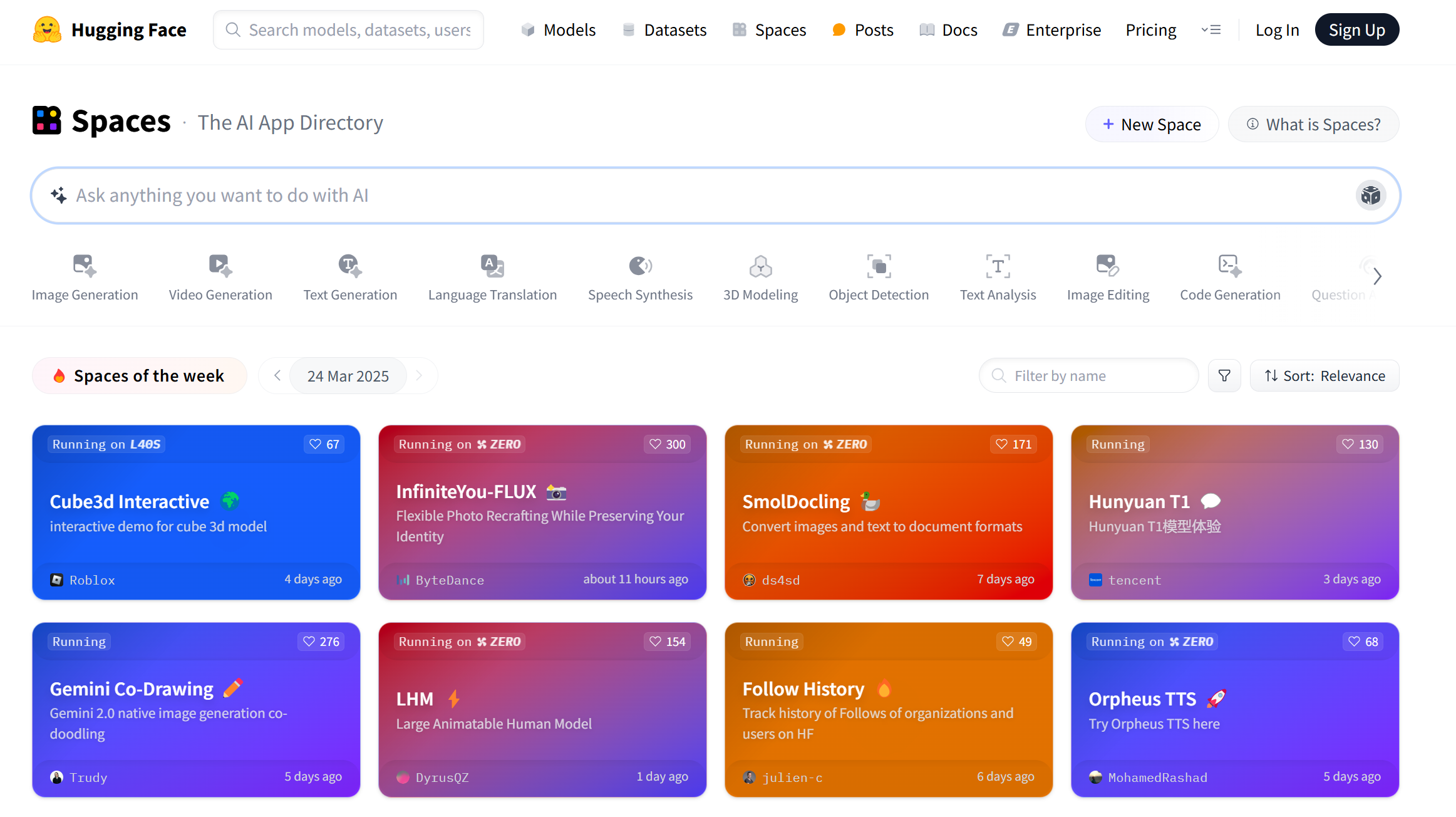This screenshot has width=1456, height=817.
Task: Click the New Space button
Action: 1152,124
